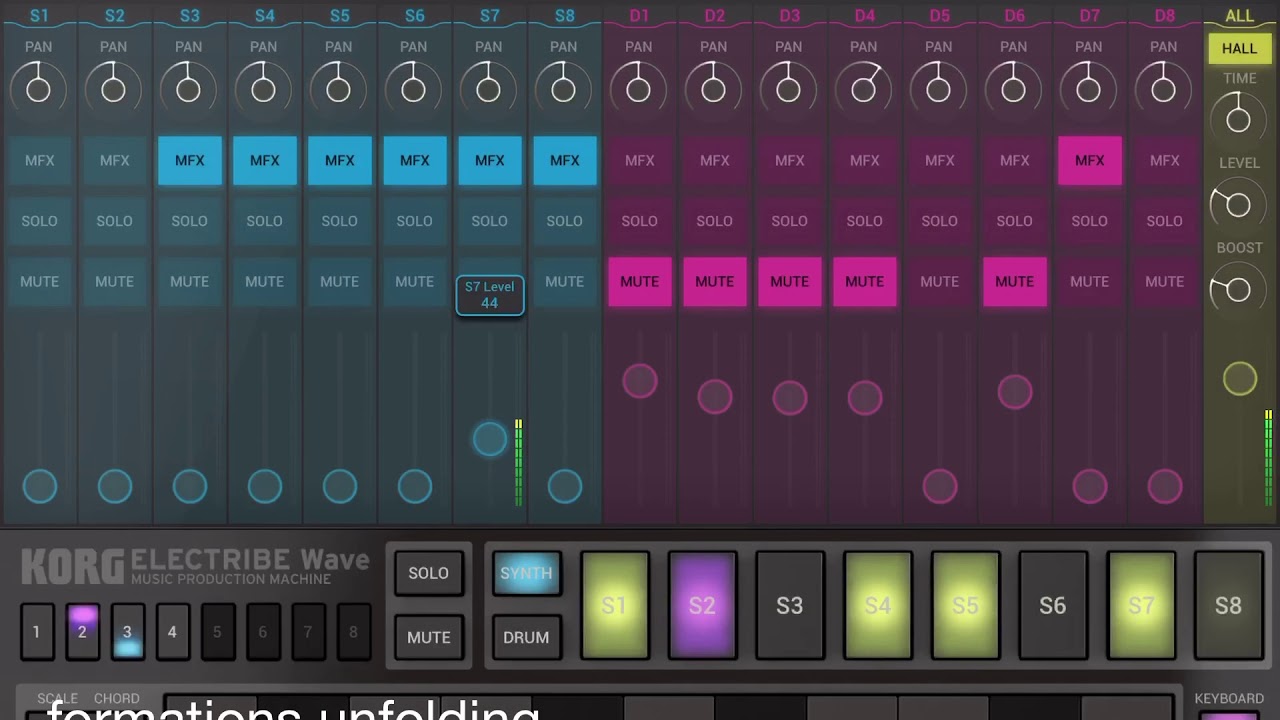Solo the D3 drum channel

point(789,221)
